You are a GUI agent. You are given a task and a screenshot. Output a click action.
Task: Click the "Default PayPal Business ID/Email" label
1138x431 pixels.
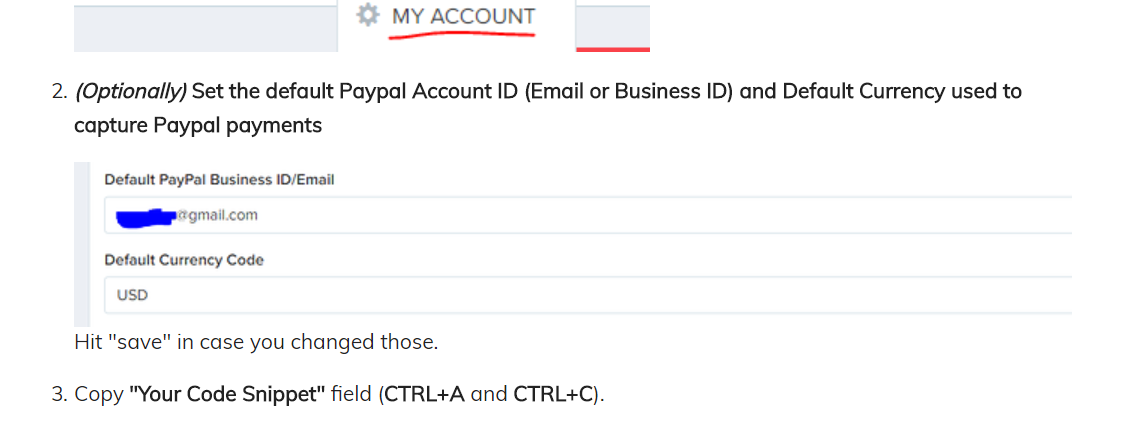(x=219, y=180)
